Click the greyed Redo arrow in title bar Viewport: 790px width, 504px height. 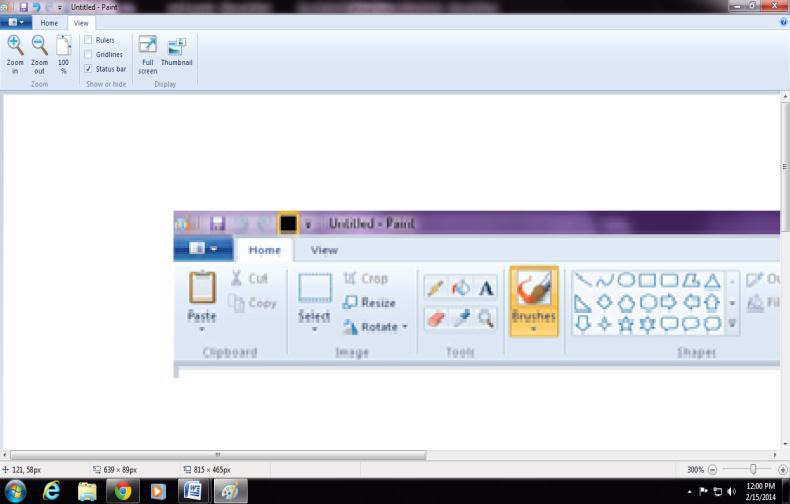tap(48, 7)
